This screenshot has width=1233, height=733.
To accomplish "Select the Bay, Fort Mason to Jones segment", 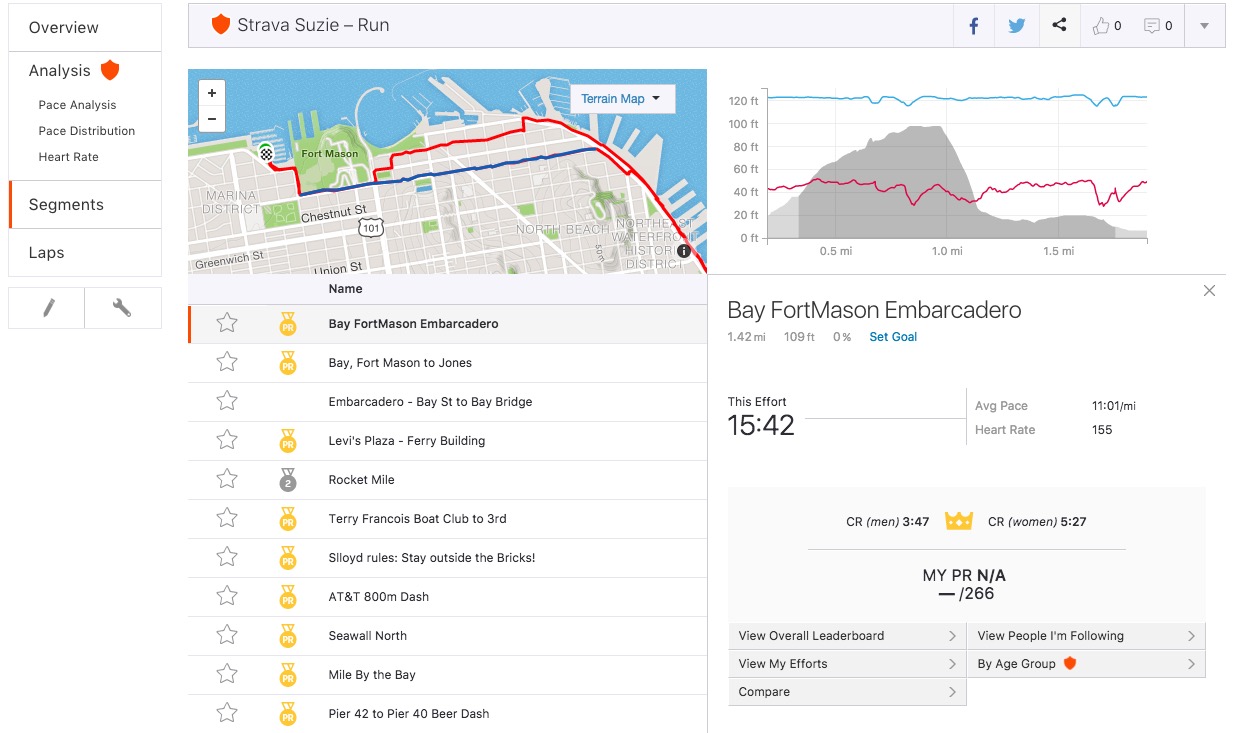I will tap(400, 362).
